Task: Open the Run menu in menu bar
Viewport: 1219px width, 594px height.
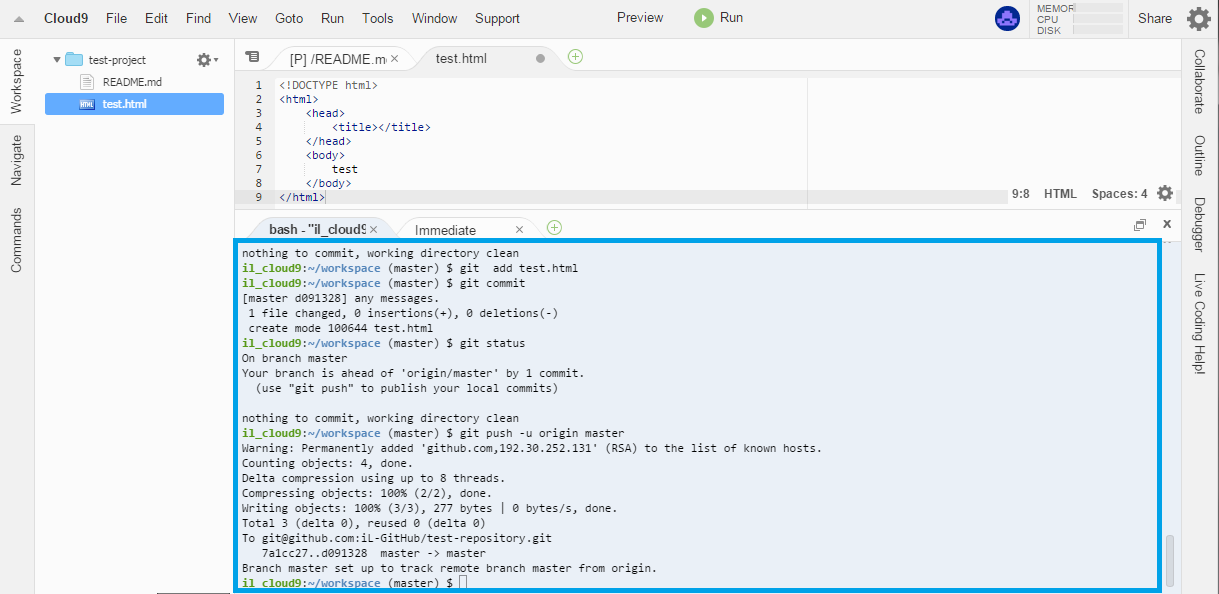Action: 333,18
